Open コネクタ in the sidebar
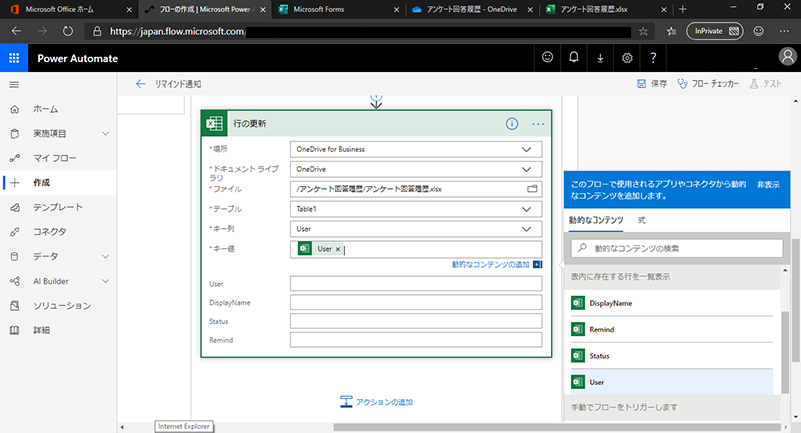The image size is (801, 433). click(x=50, y=232)
